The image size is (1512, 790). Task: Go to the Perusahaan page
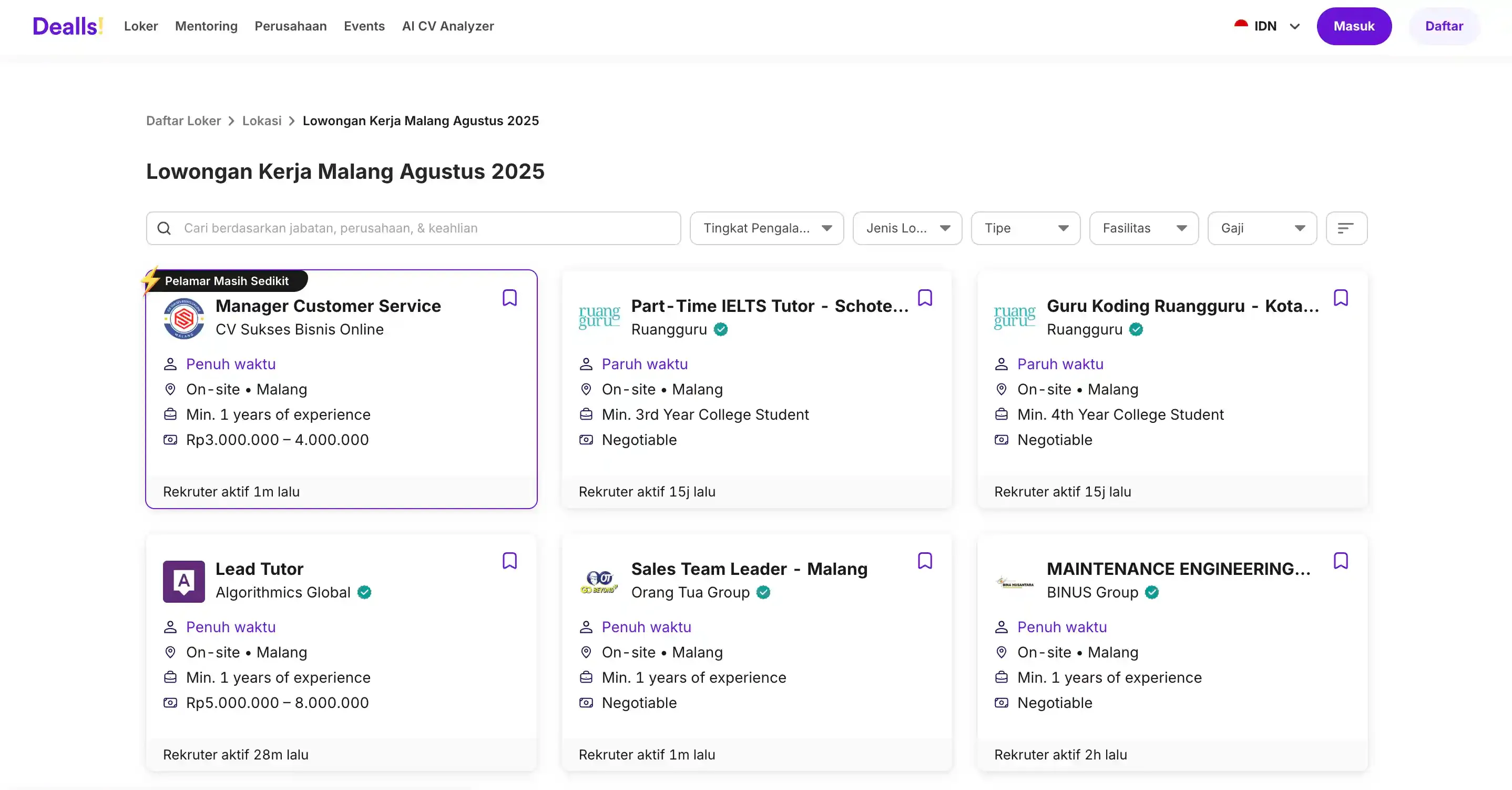point(291,26)
